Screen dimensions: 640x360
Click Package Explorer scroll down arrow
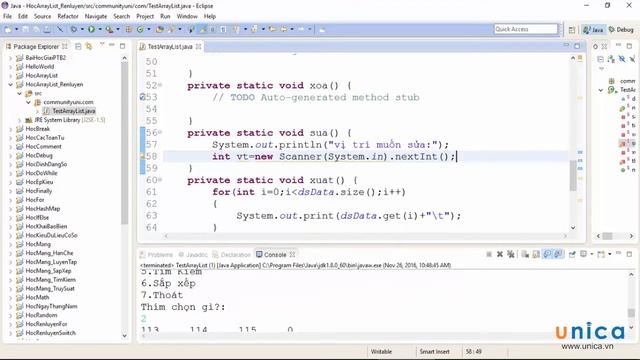[124, 336]
